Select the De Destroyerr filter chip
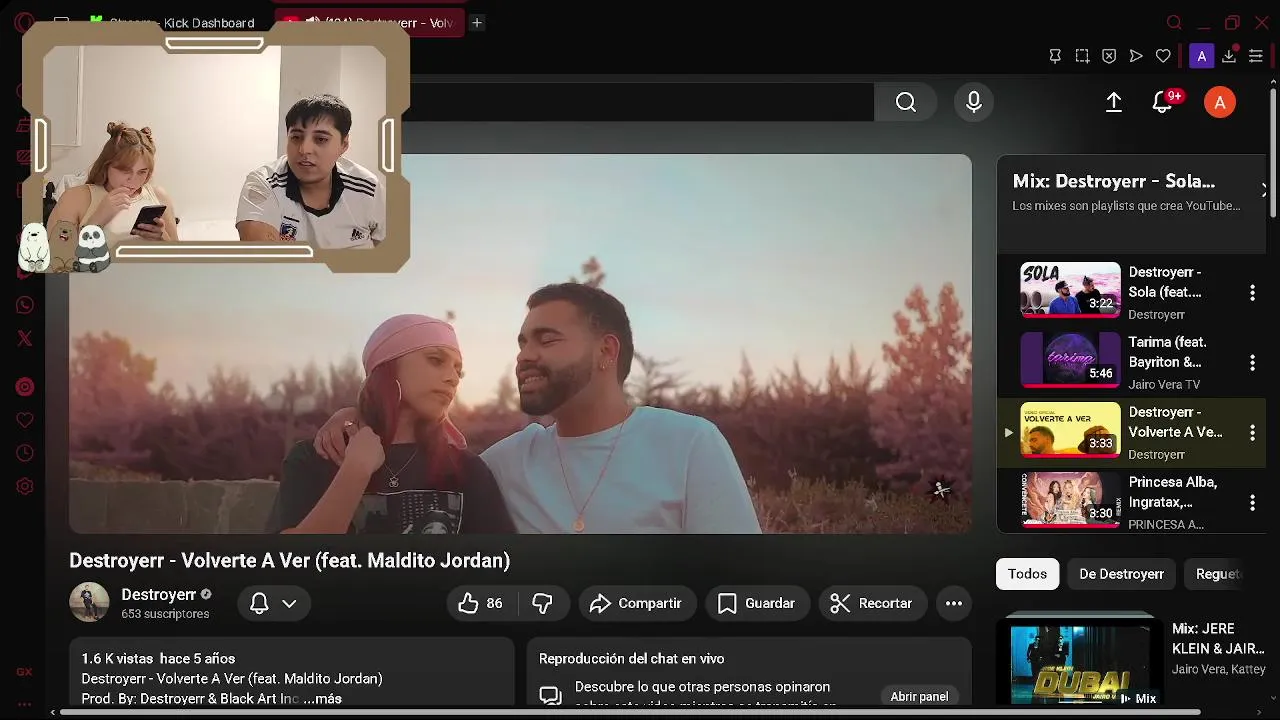The width and height of the screenshot is (1280, 720). coord(1121,574)
